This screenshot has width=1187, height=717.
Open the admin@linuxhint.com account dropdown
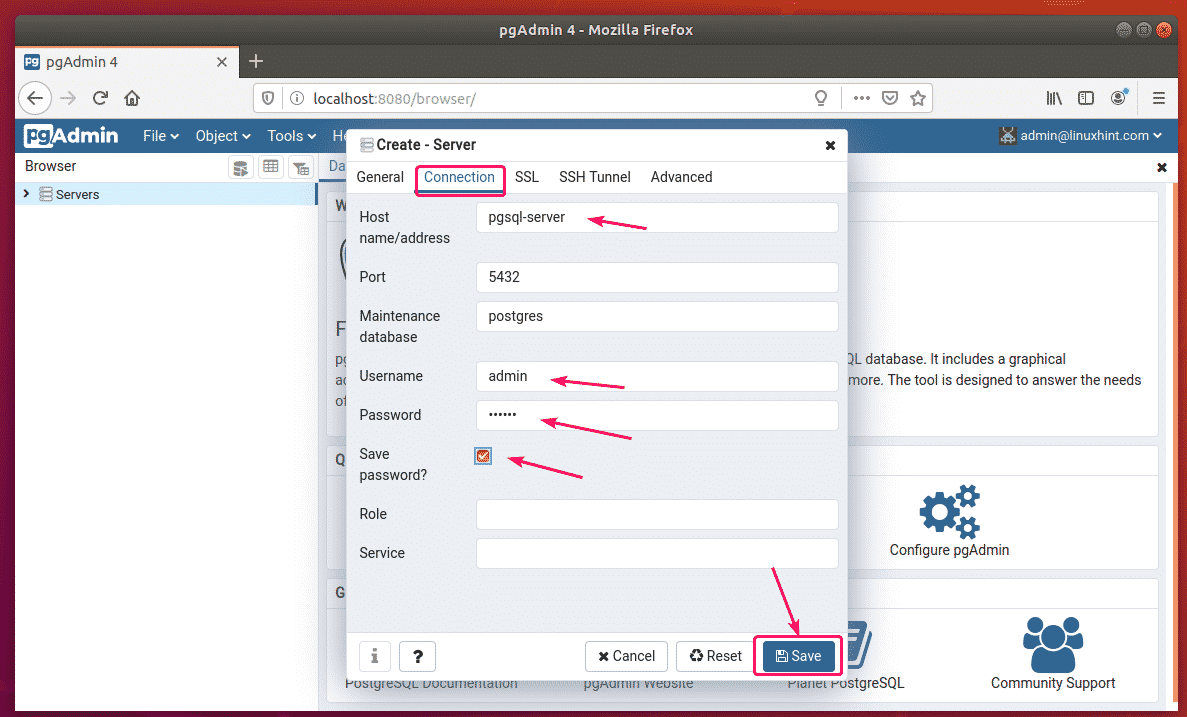(x=1083, y=135)
